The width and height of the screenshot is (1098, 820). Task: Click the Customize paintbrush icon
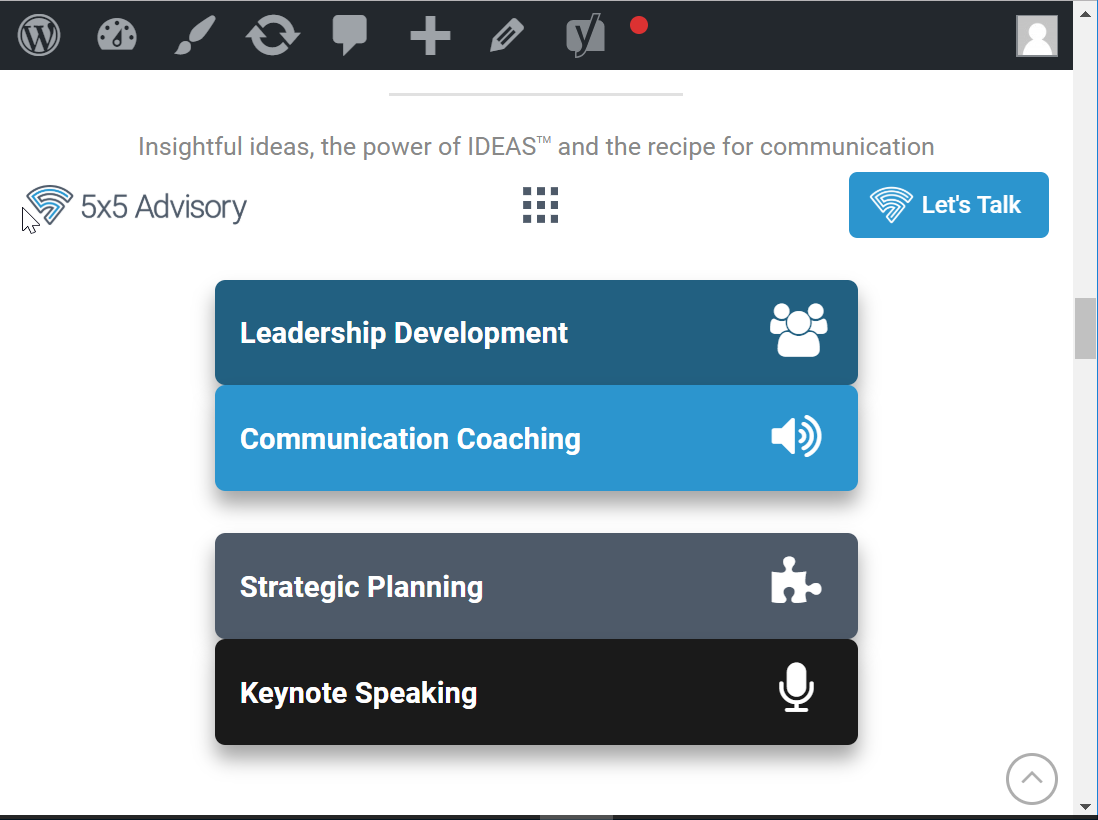(x=194, y=36)
